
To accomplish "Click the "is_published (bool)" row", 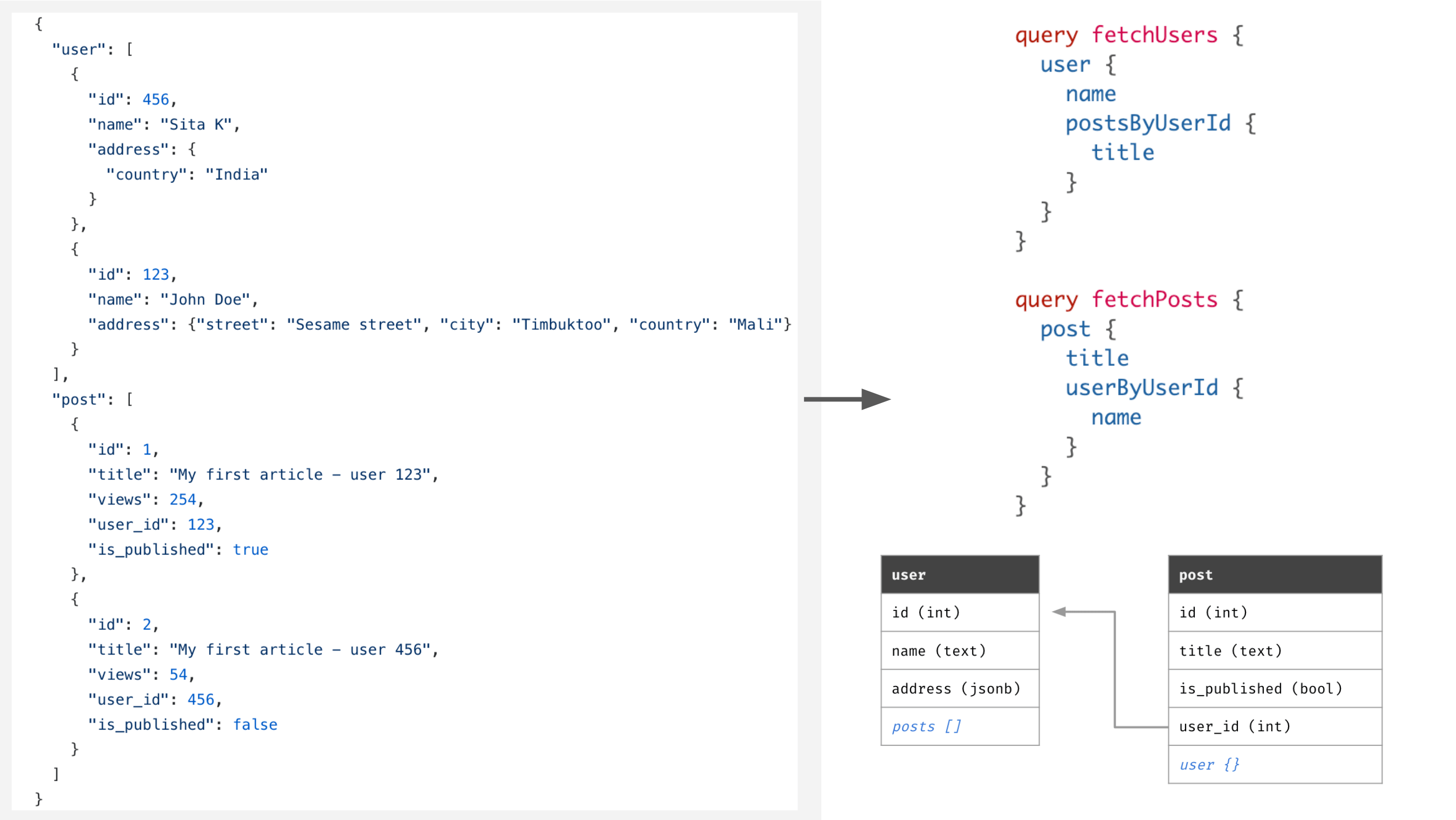I will (1275, 688).
